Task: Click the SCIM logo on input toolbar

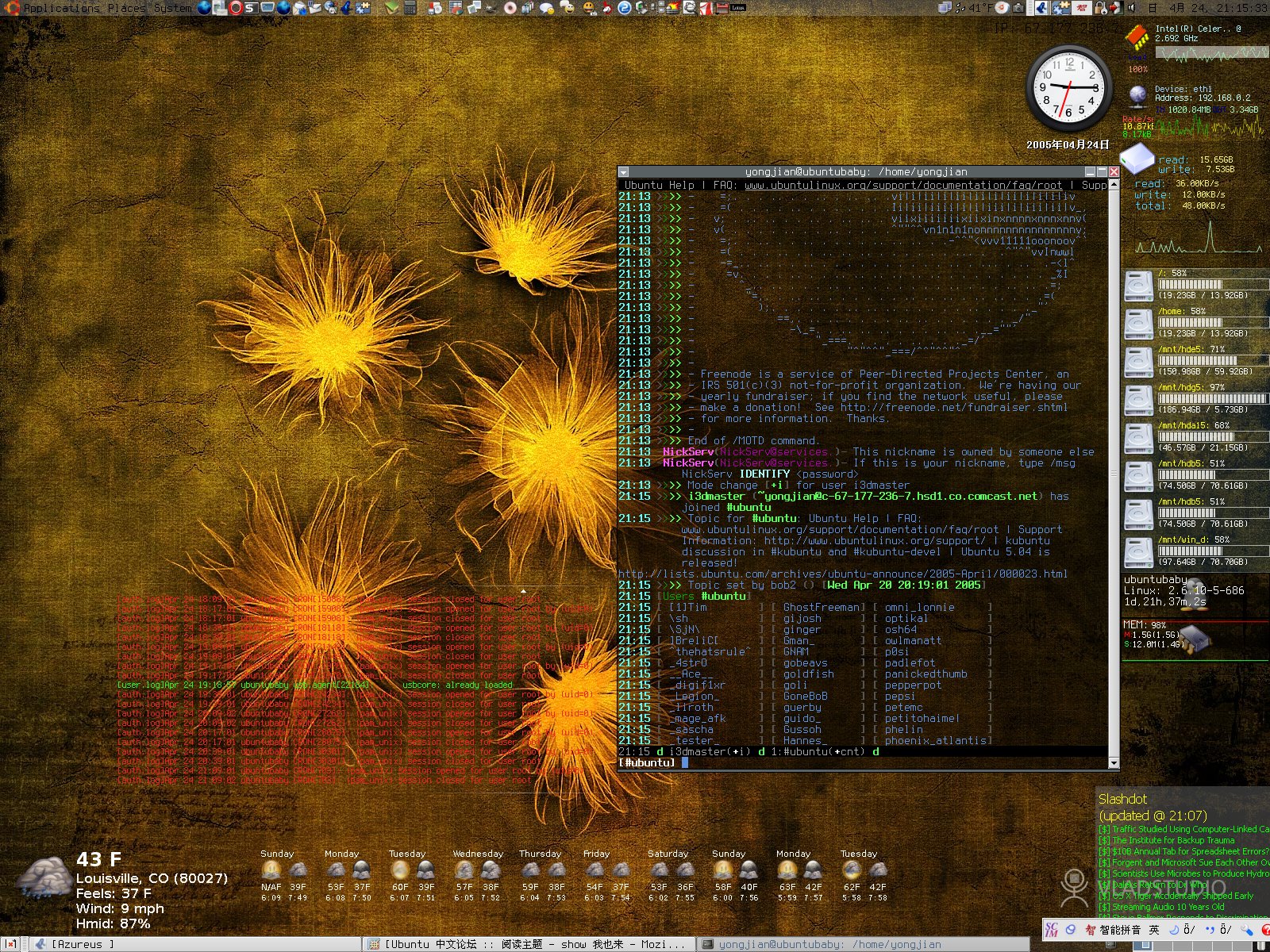Action: click(x=1051, y=930)
